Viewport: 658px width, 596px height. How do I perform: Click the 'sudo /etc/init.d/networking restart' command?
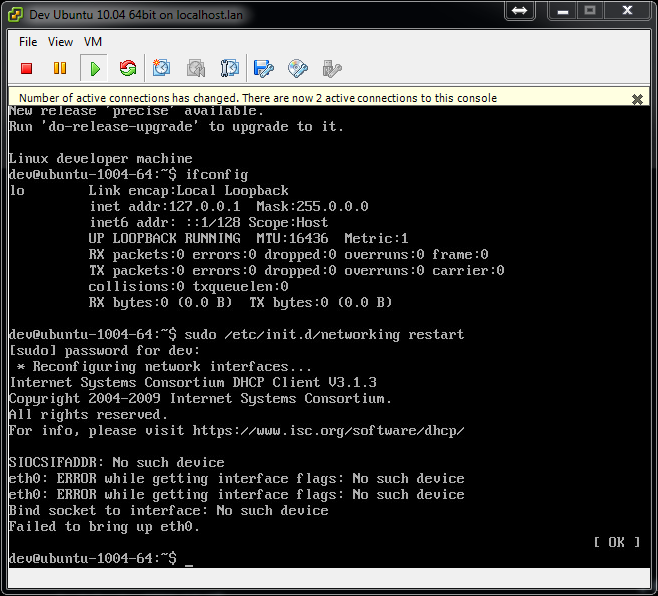324,335
